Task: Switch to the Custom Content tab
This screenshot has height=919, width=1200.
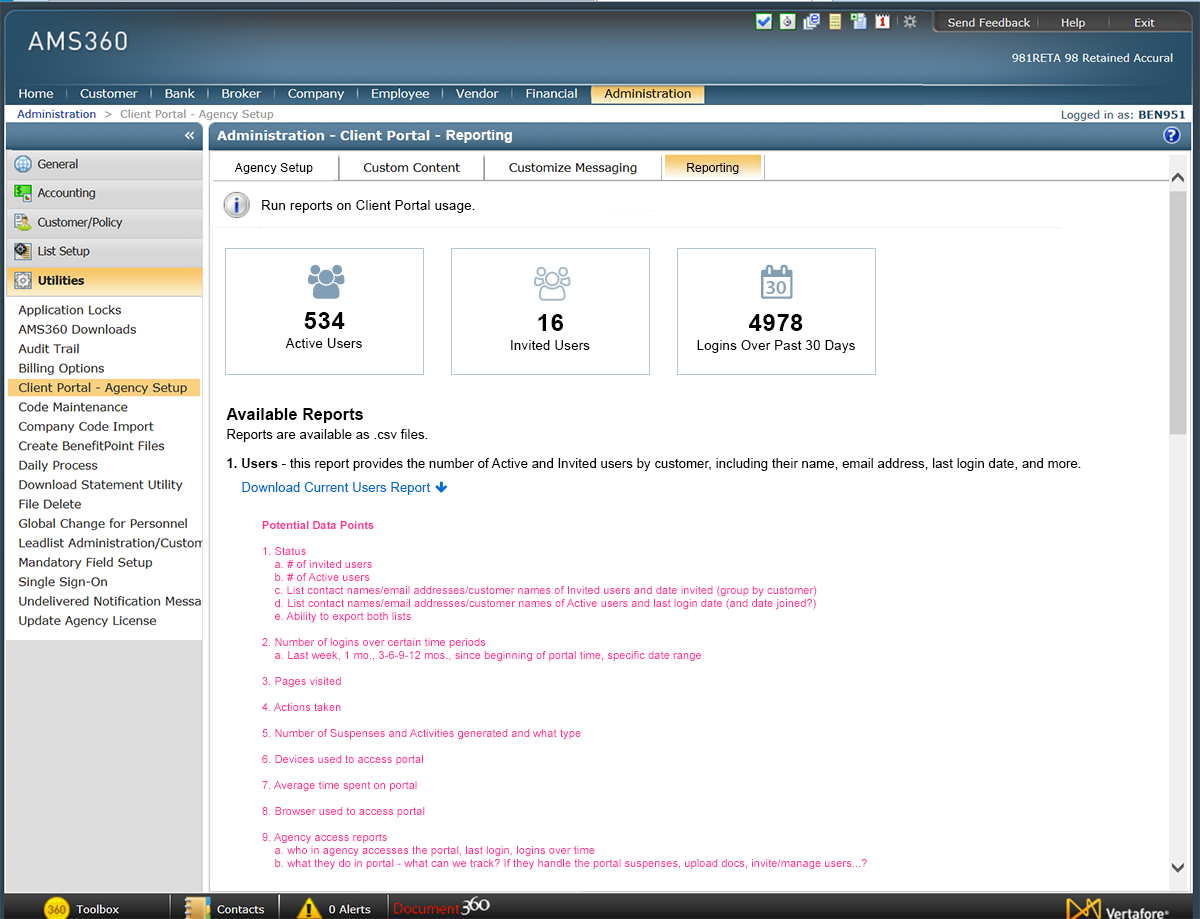Action: tap(412, 168)
